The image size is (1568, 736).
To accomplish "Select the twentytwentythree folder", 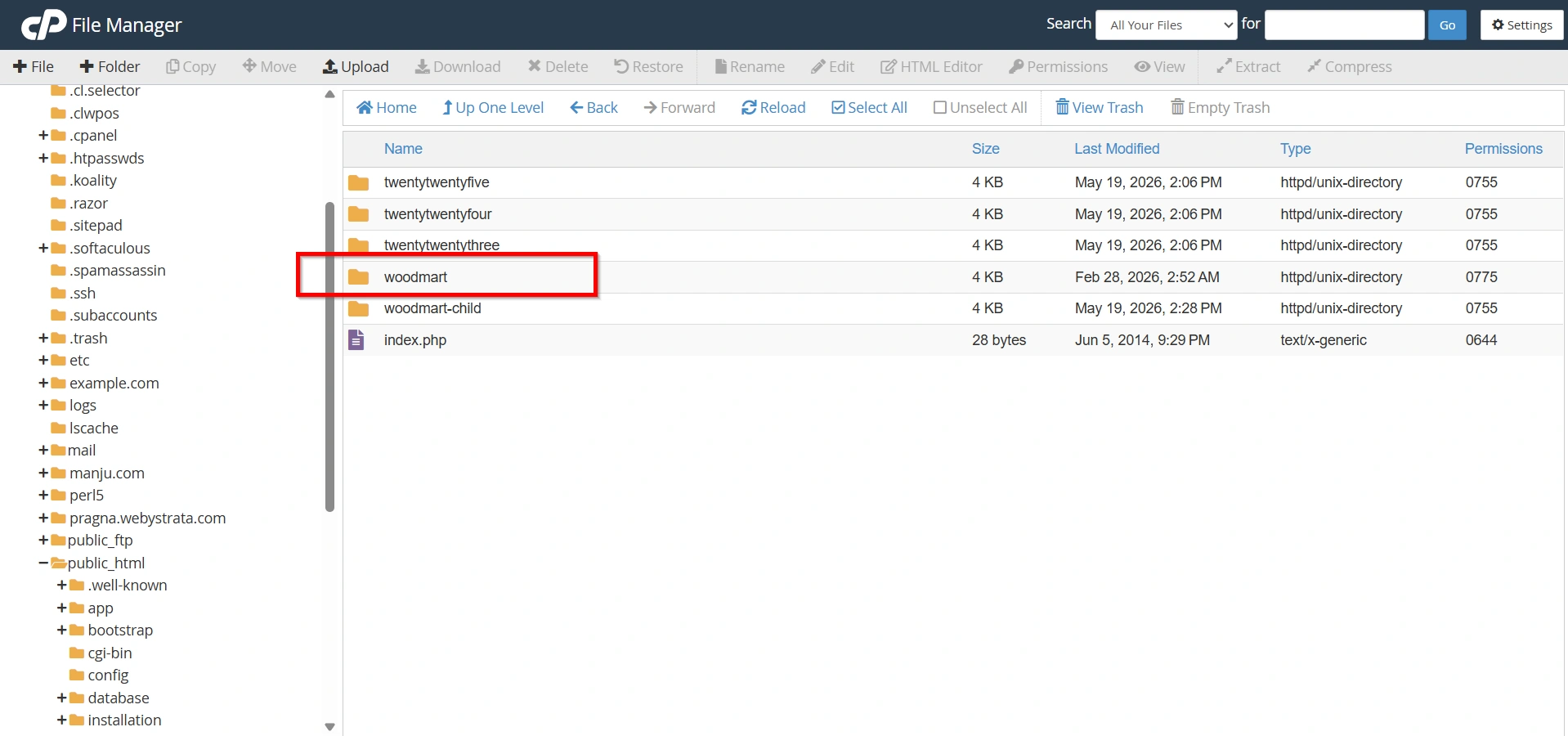I will (x=952, y=245).
